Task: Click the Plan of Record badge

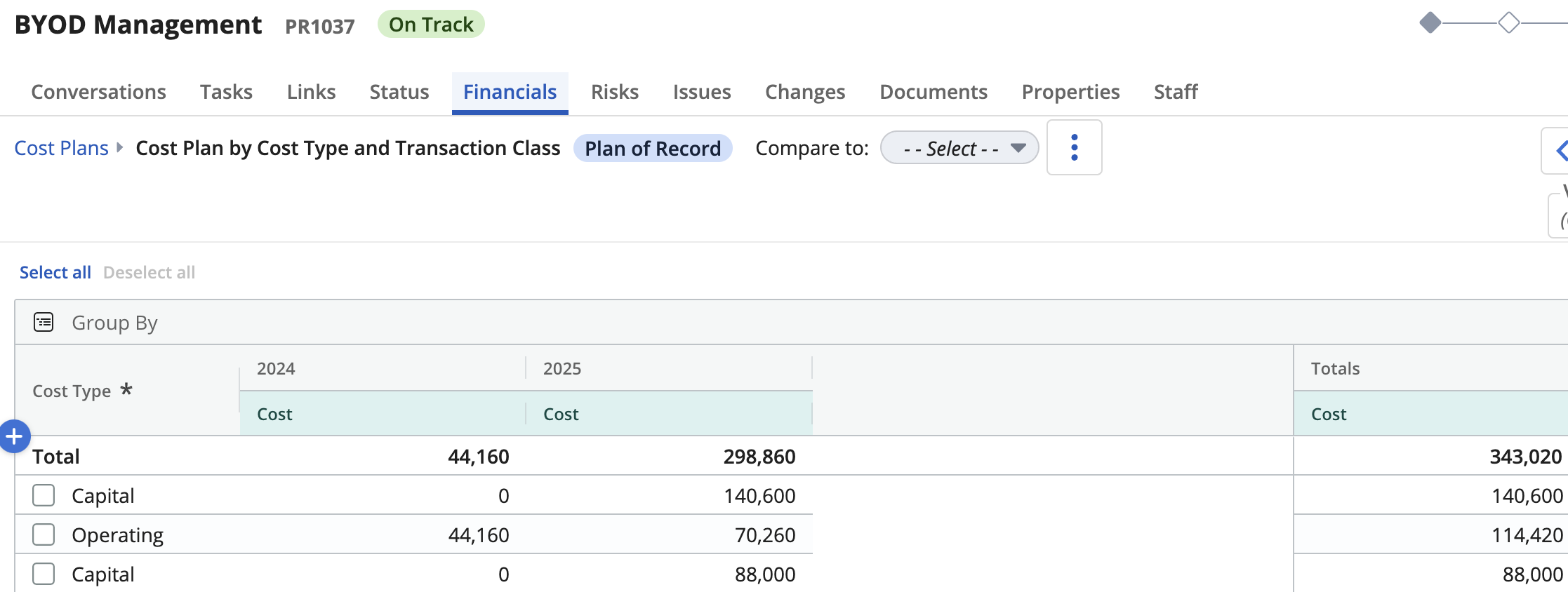Action: click(652, 148)
